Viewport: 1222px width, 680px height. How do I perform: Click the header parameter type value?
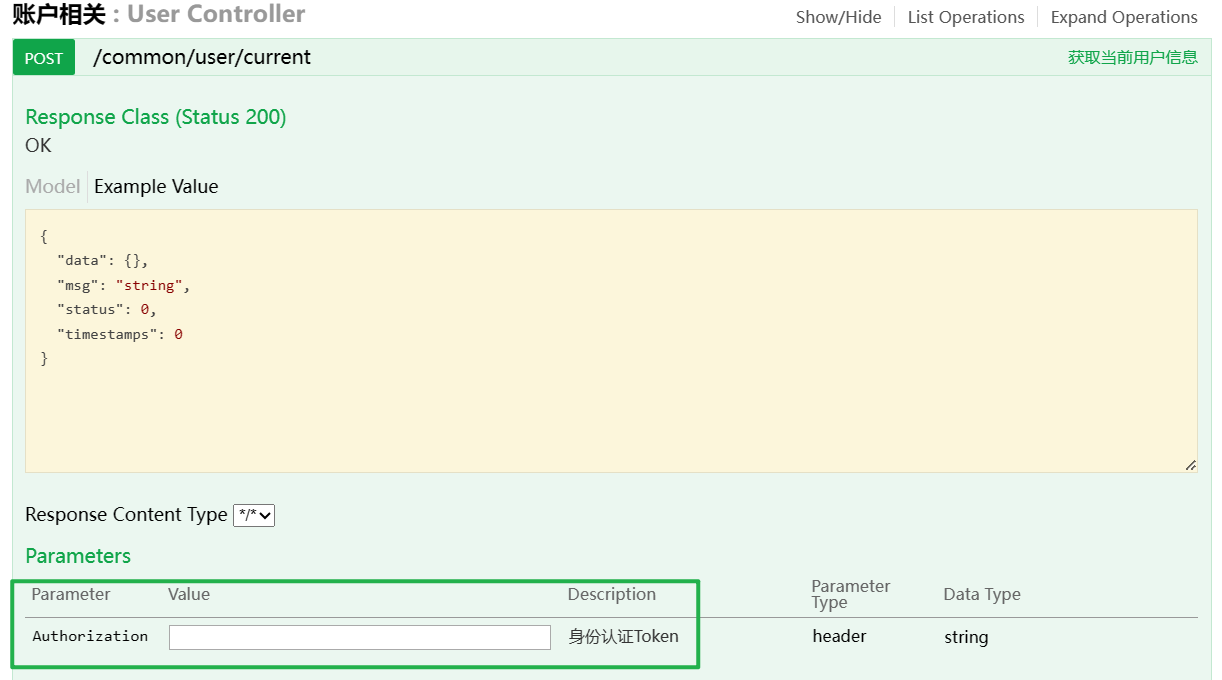[839, 636]
